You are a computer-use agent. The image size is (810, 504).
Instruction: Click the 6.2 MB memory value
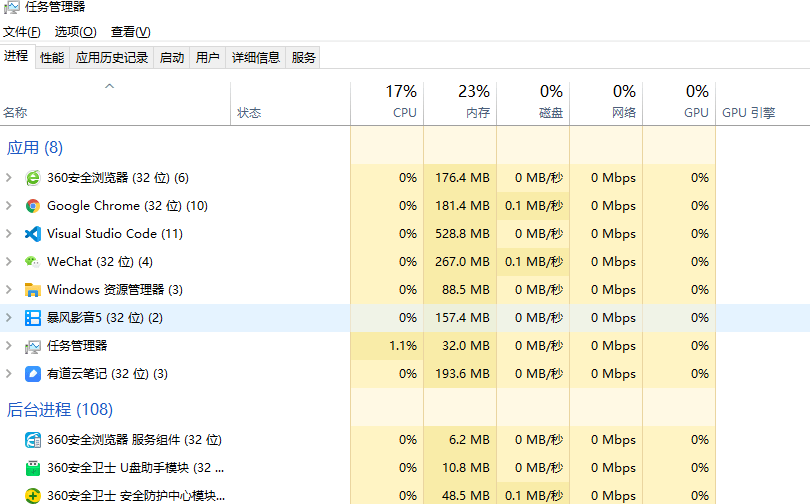(x=469, y=440)
